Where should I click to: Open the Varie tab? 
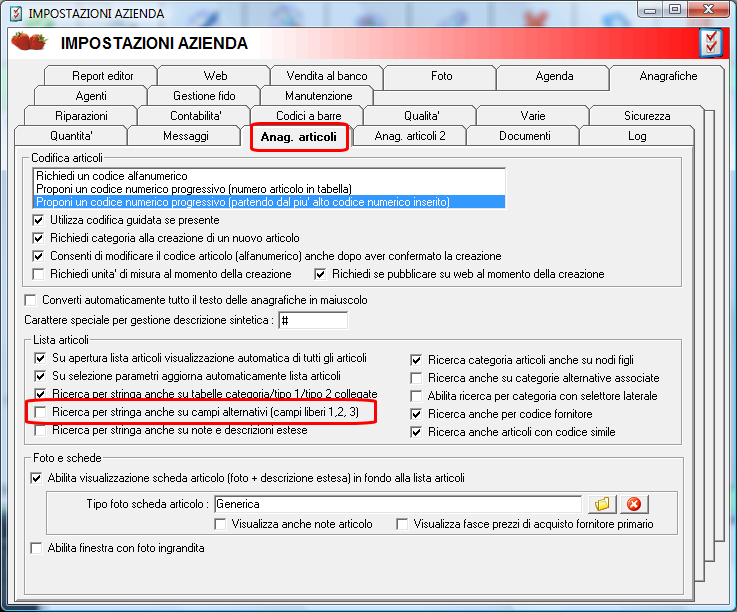533,116
